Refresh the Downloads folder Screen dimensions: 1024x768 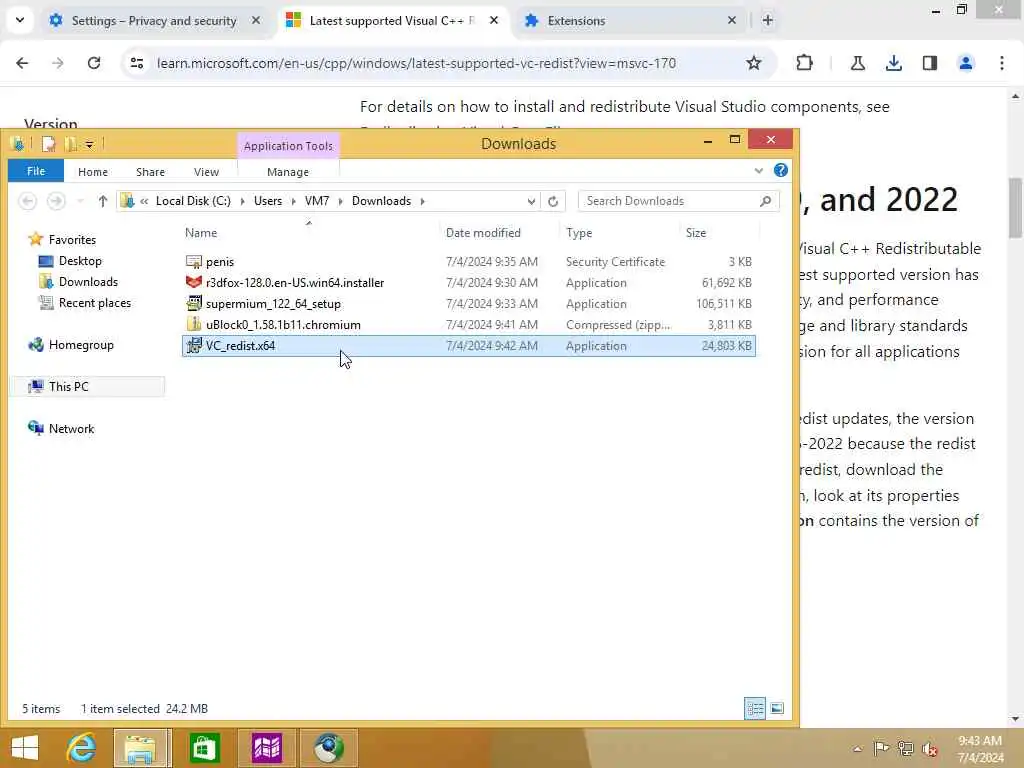553,201
